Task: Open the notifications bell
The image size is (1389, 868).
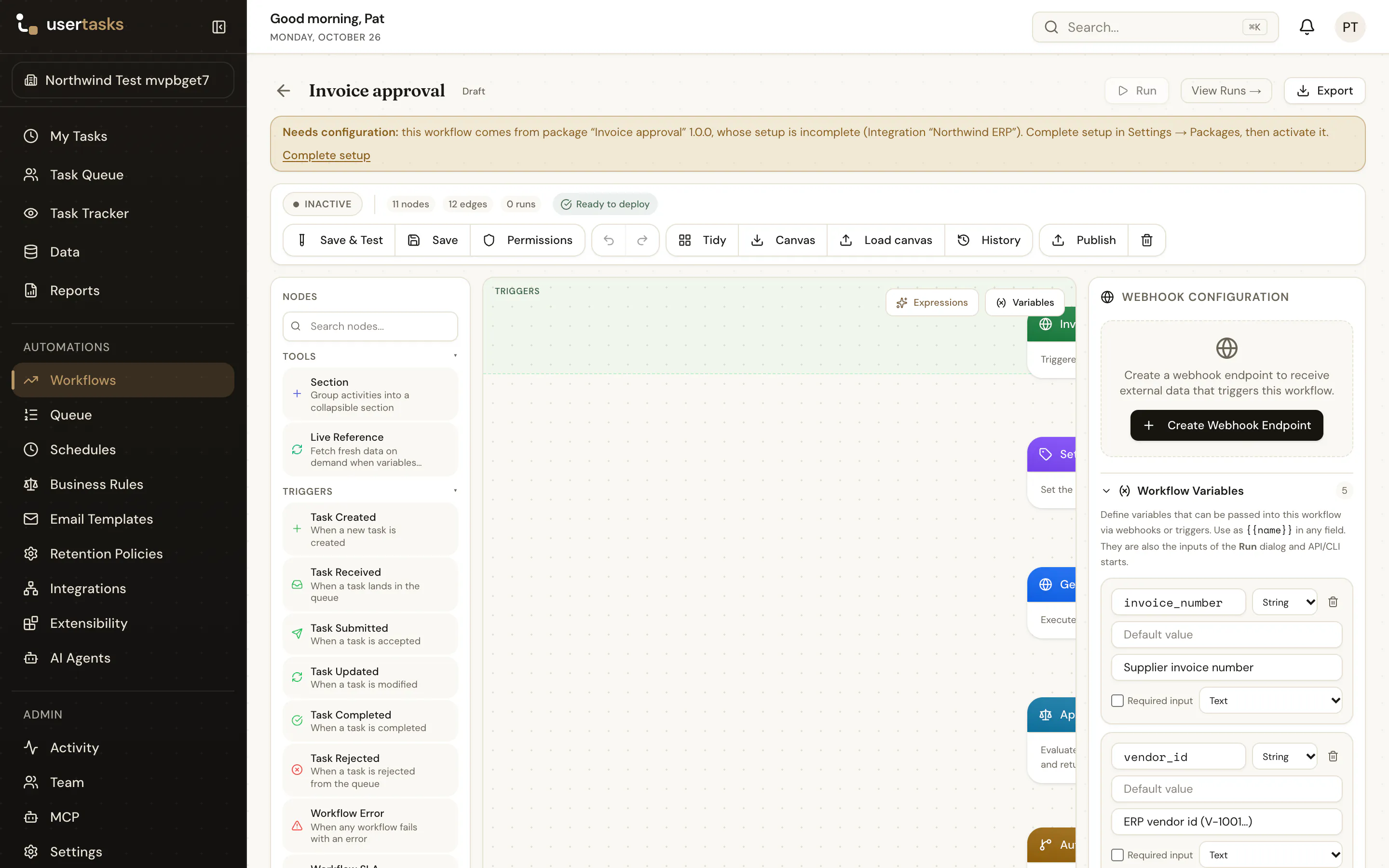Action: (x=1307, y=27)
